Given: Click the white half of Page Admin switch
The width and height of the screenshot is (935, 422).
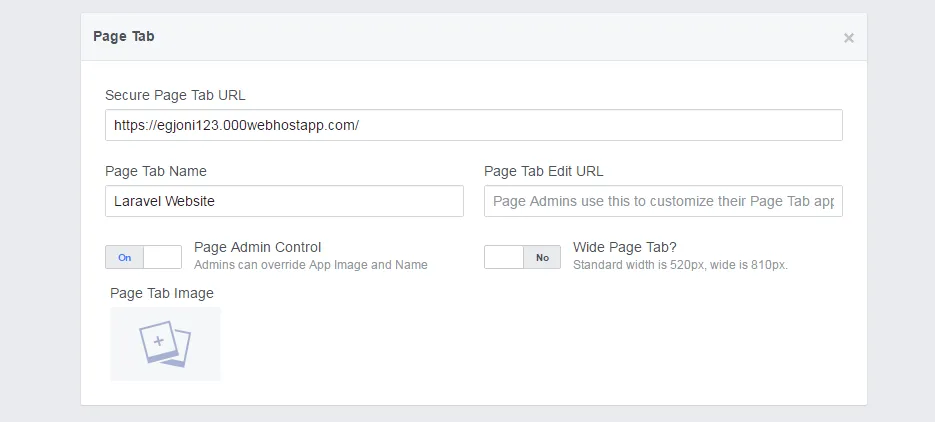Looking at the screenshot, I should click(162, 257).
